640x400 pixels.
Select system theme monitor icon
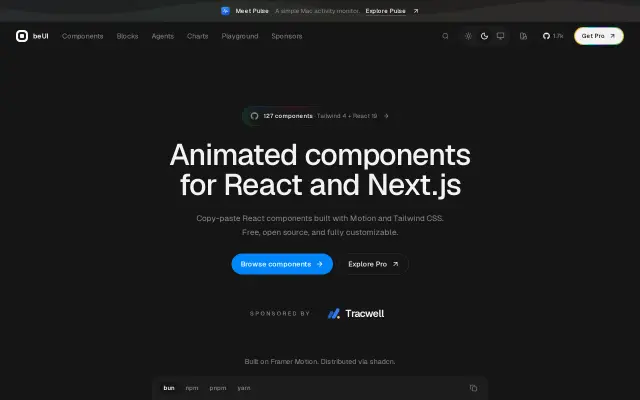click(500, 36)
